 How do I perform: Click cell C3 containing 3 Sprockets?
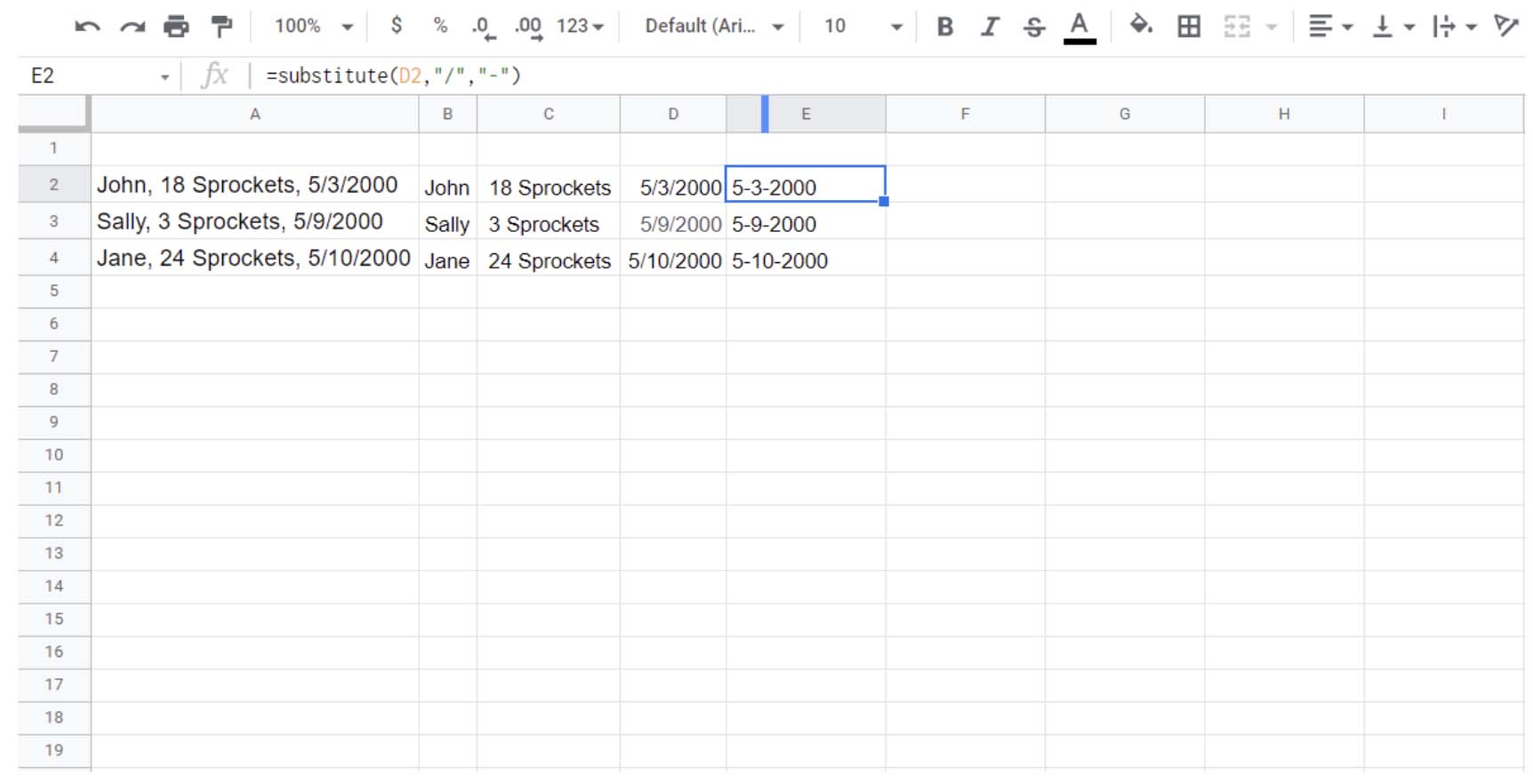click(x=549, y=221)
